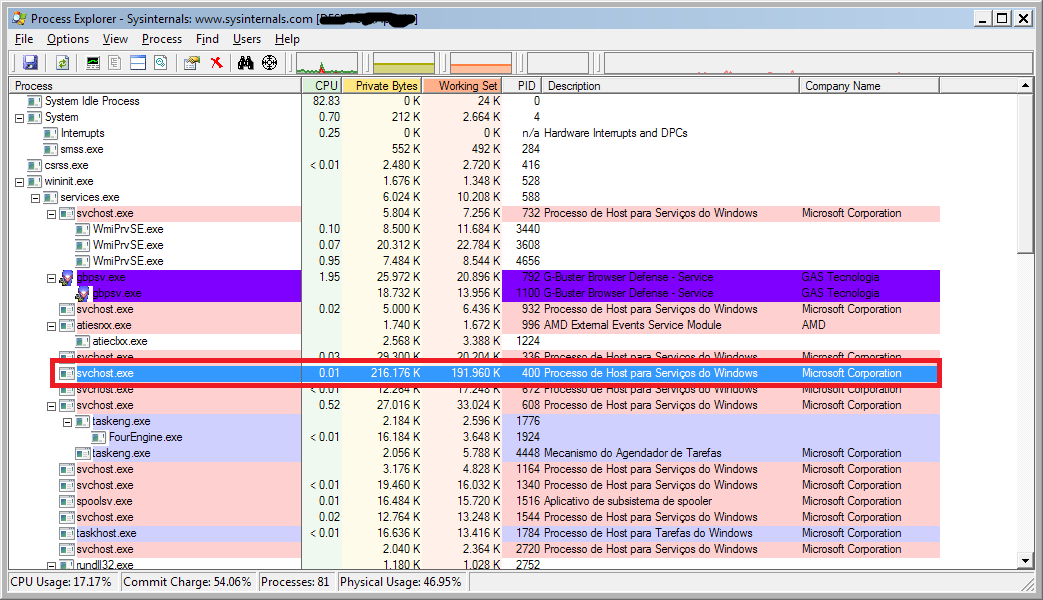Click 'Physical Usage: 46.95%' in status bar

(400, 582)
